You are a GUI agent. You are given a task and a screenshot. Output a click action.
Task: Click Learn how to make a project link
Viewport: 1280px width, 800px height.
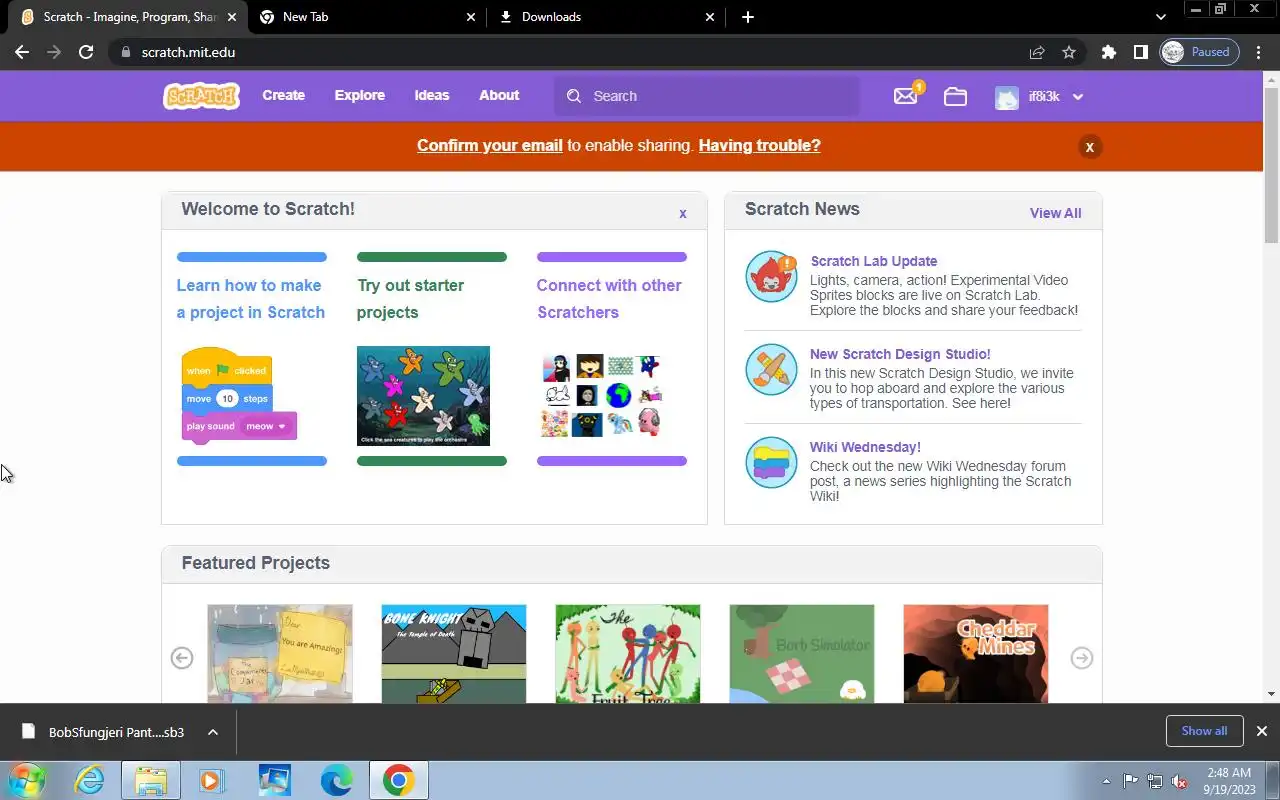tap(251, 299)
